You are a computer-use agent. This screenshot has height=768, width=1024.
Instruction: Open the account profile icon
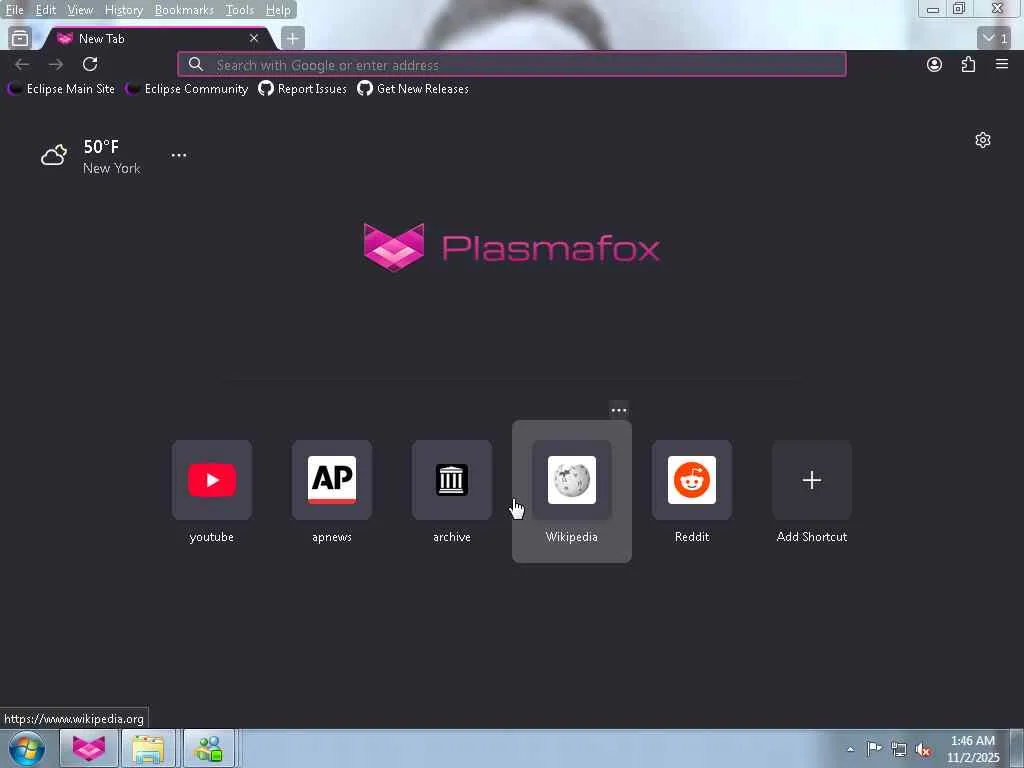pos(935,64)
